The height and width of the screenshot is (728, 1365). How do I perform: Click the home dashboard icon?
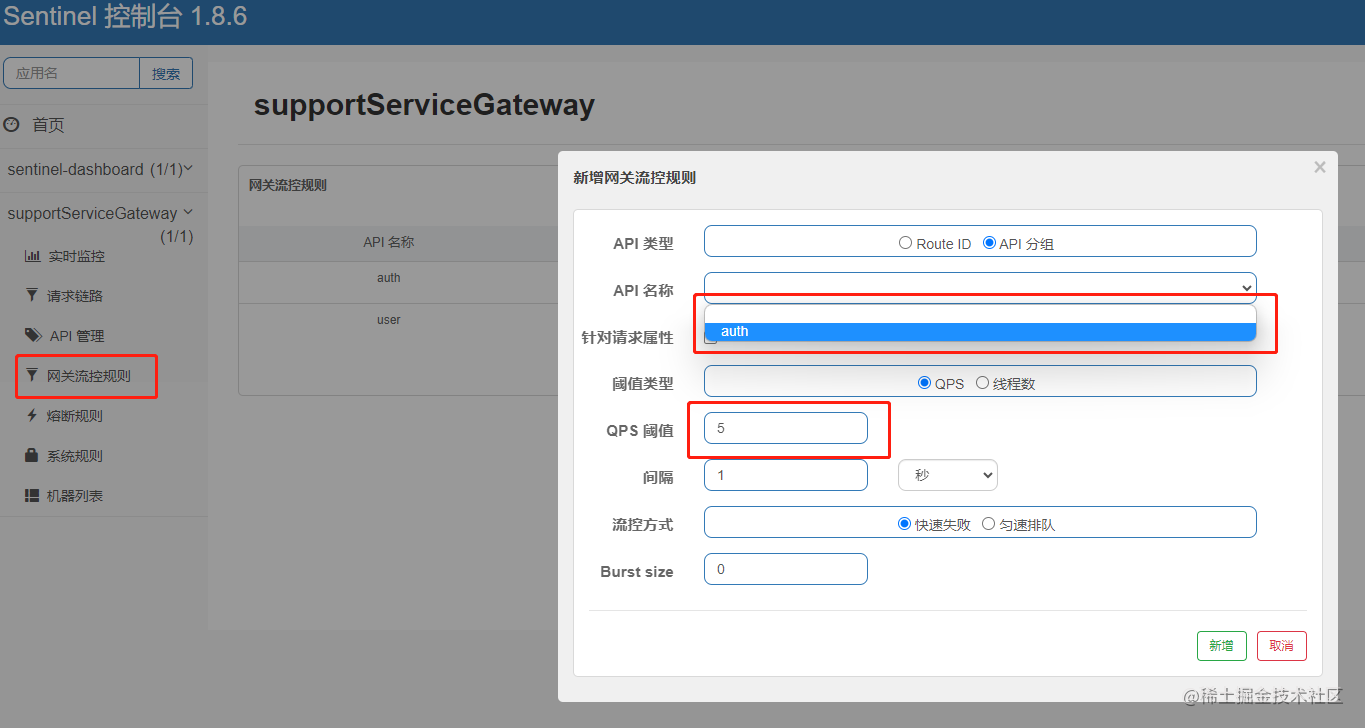(x=12, y=125)
